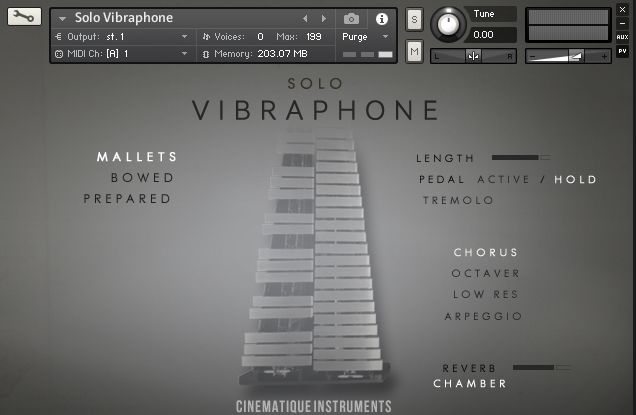Go to next instrument arrow

tap(324, 19)
